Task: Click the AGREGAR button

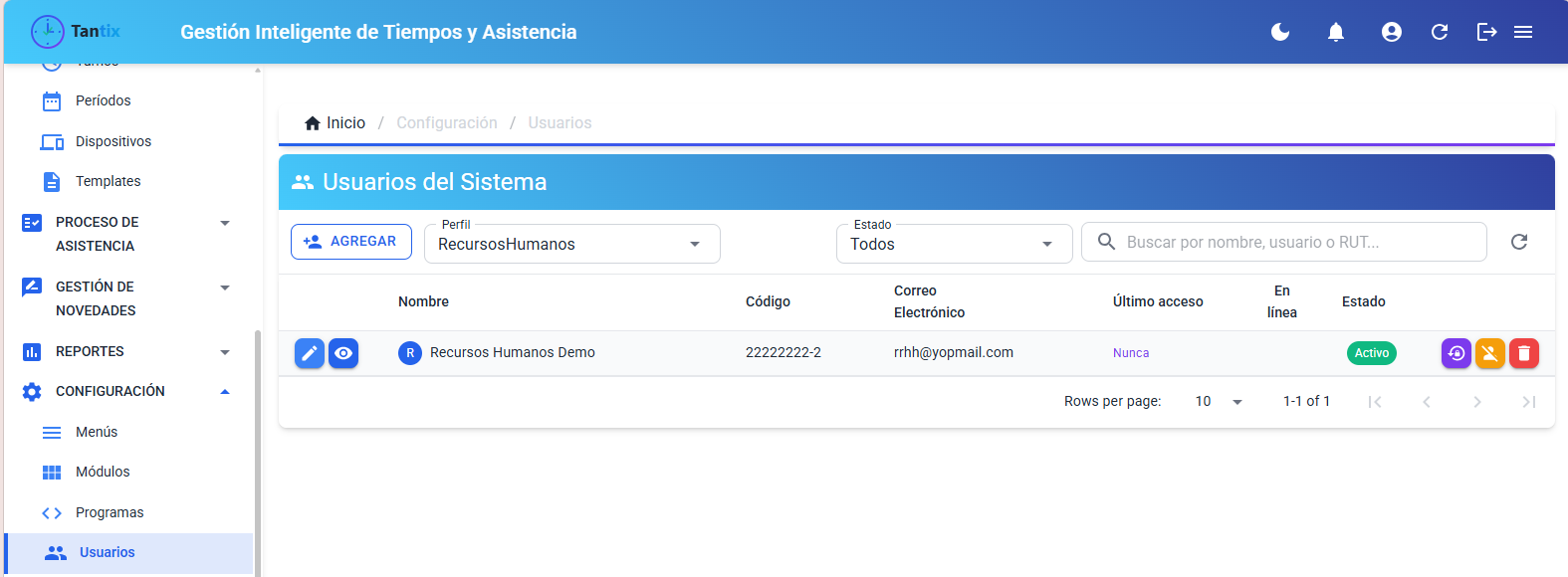Action: (351, 242)
